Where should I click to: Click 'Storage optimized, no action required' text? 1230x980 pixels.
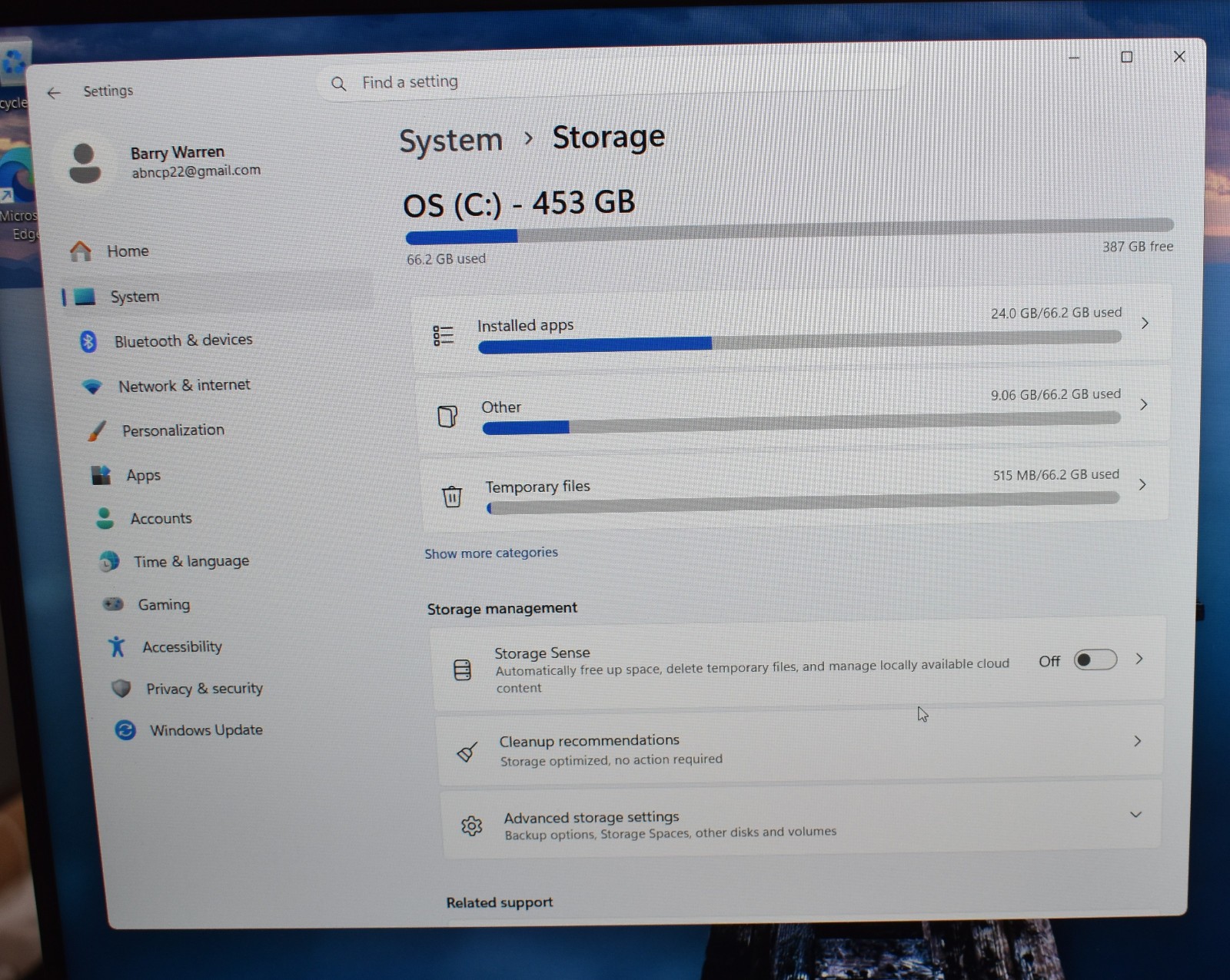coord(611,760)
